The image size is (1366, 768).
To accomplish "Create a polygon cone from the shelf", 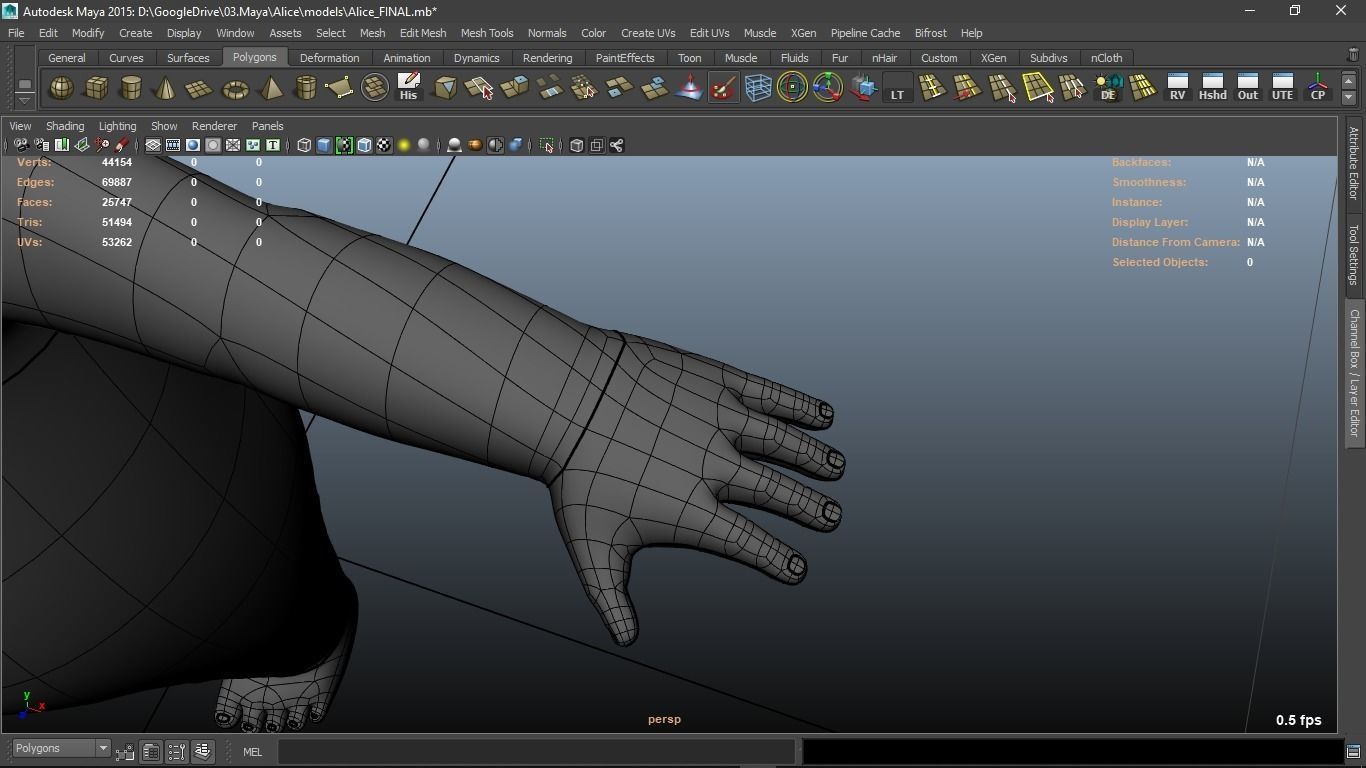I will [165, 88].
